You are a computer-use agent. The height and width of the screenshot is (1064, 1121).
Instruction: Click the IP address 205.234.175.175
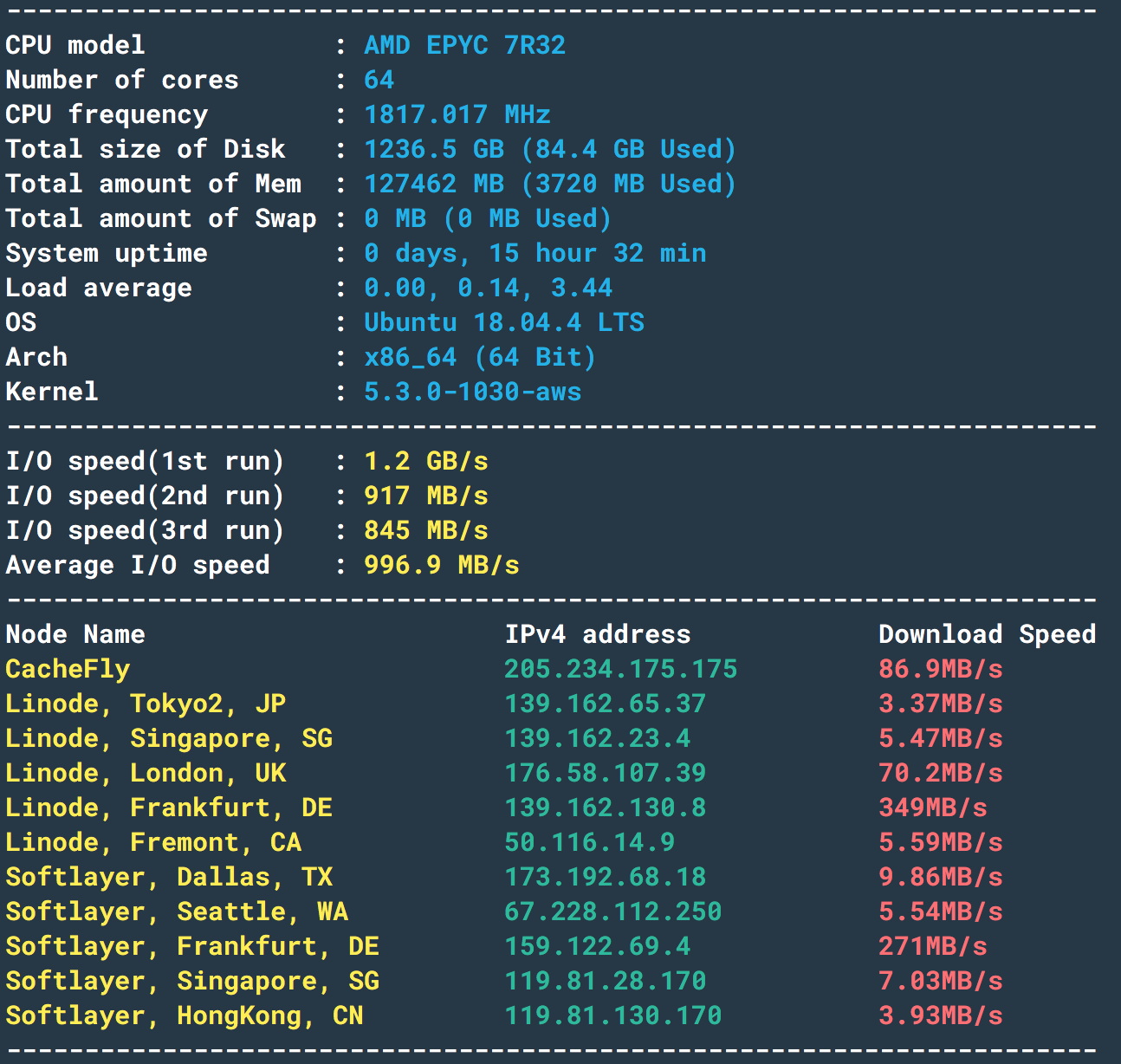(620, 669)
